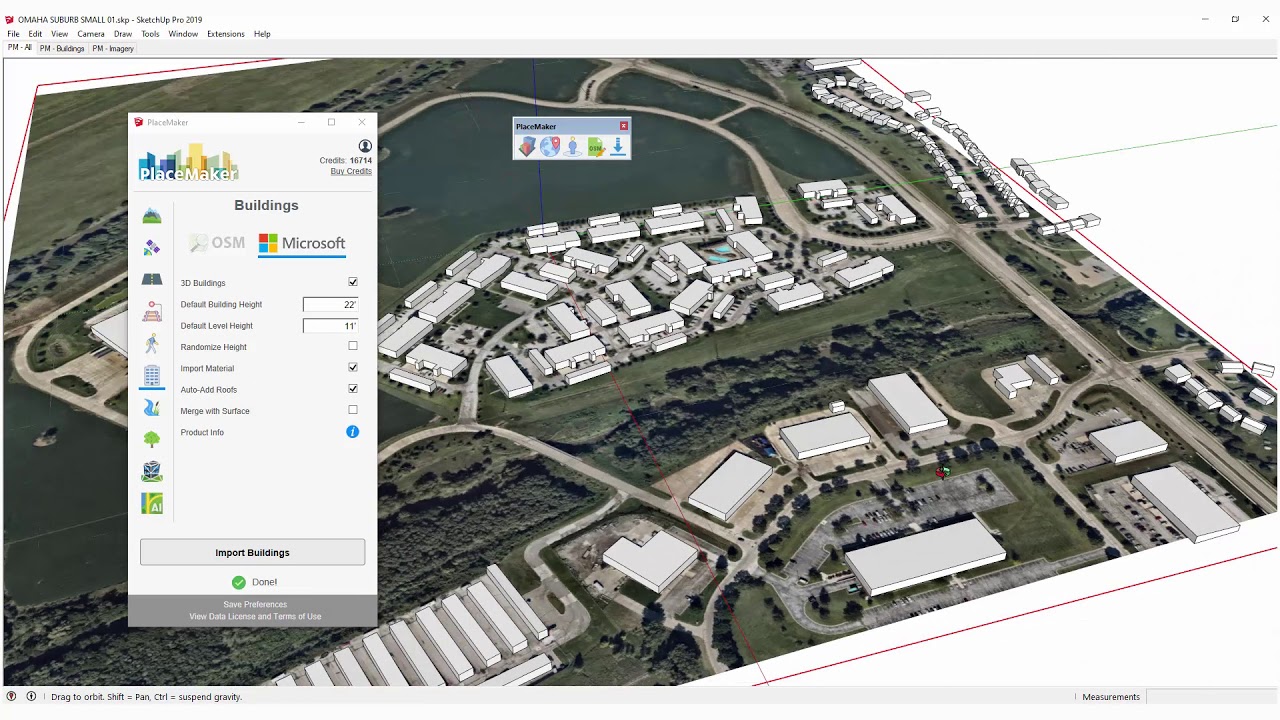Click the globe location pin toolbar icon

tap(550, 147)
